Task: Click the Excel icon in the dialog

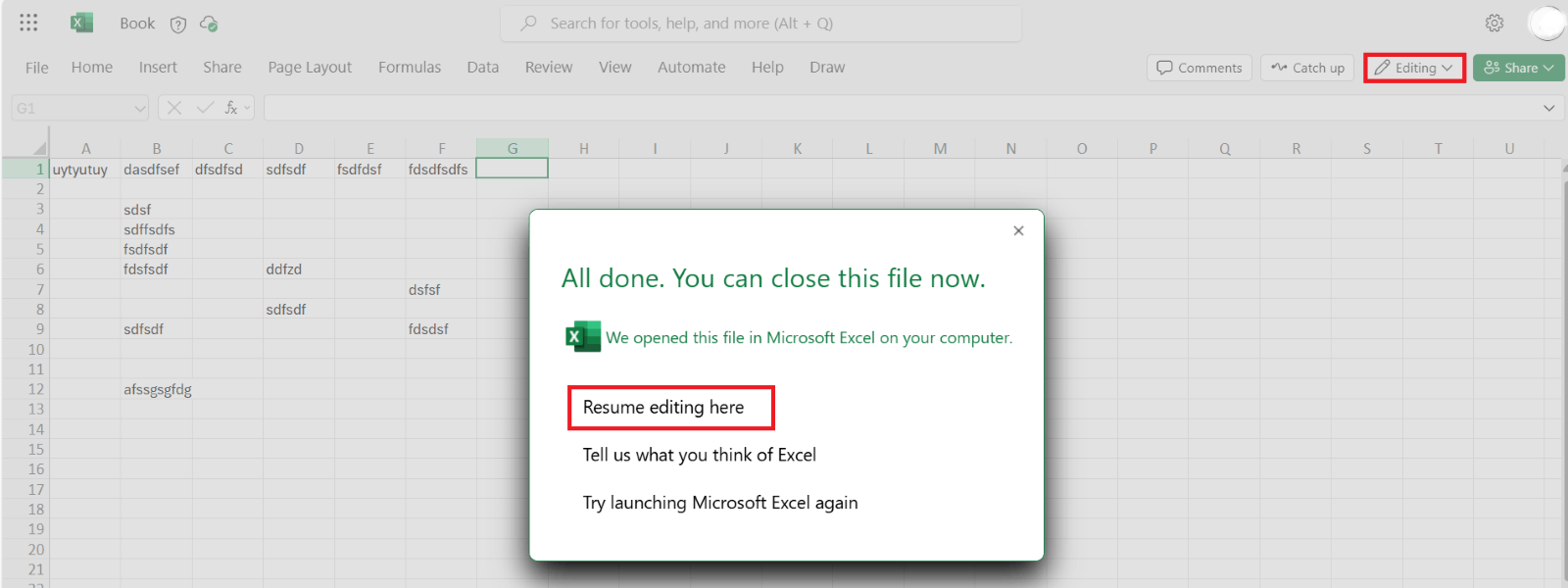Action: (583, 336)
